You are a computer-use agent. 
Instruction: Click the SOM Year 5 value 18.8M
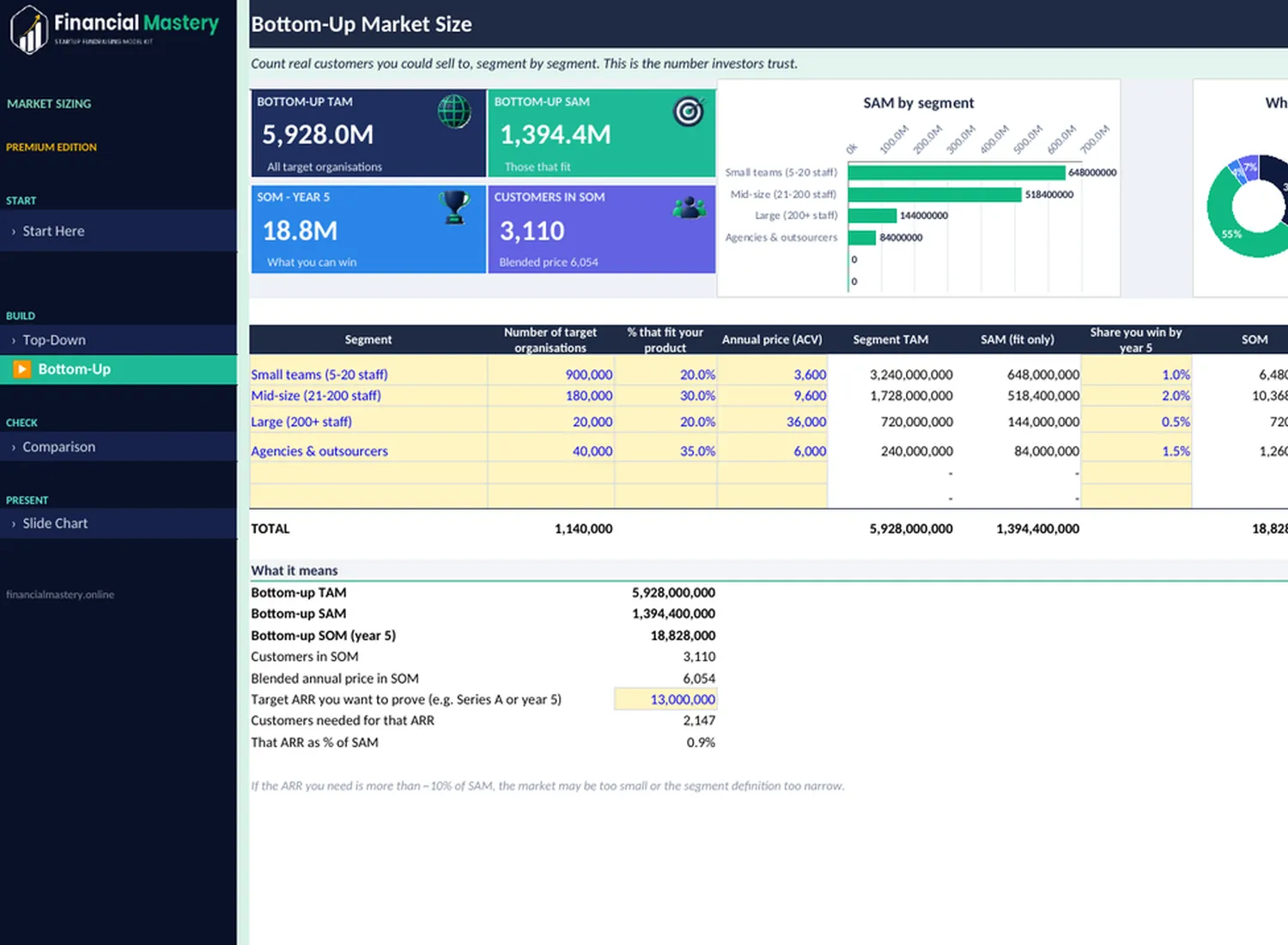coord(300,231)
